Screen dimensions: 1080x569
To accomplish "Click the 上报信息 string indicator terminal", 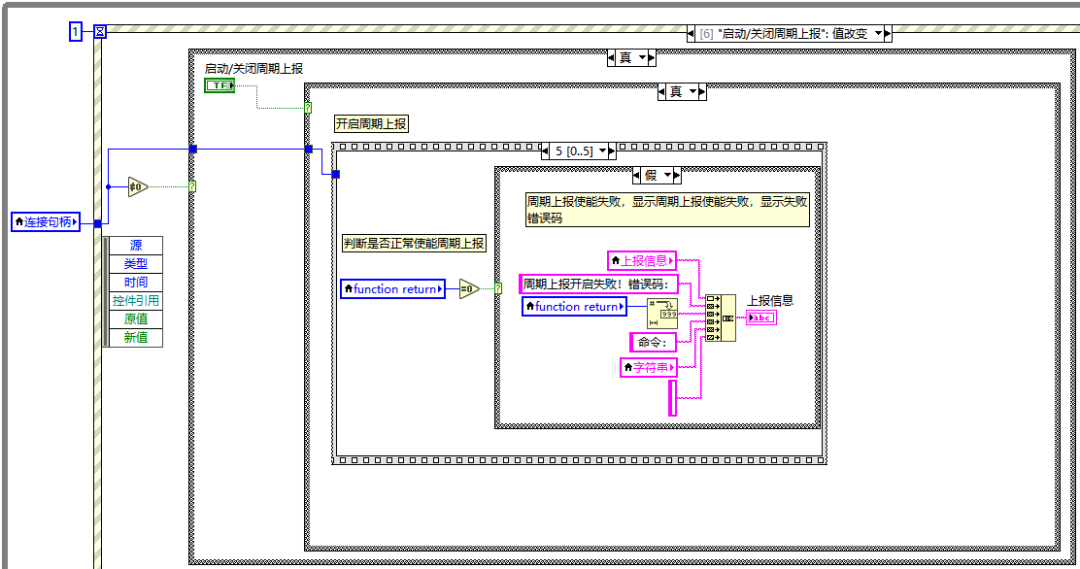I will click(761, 318).
